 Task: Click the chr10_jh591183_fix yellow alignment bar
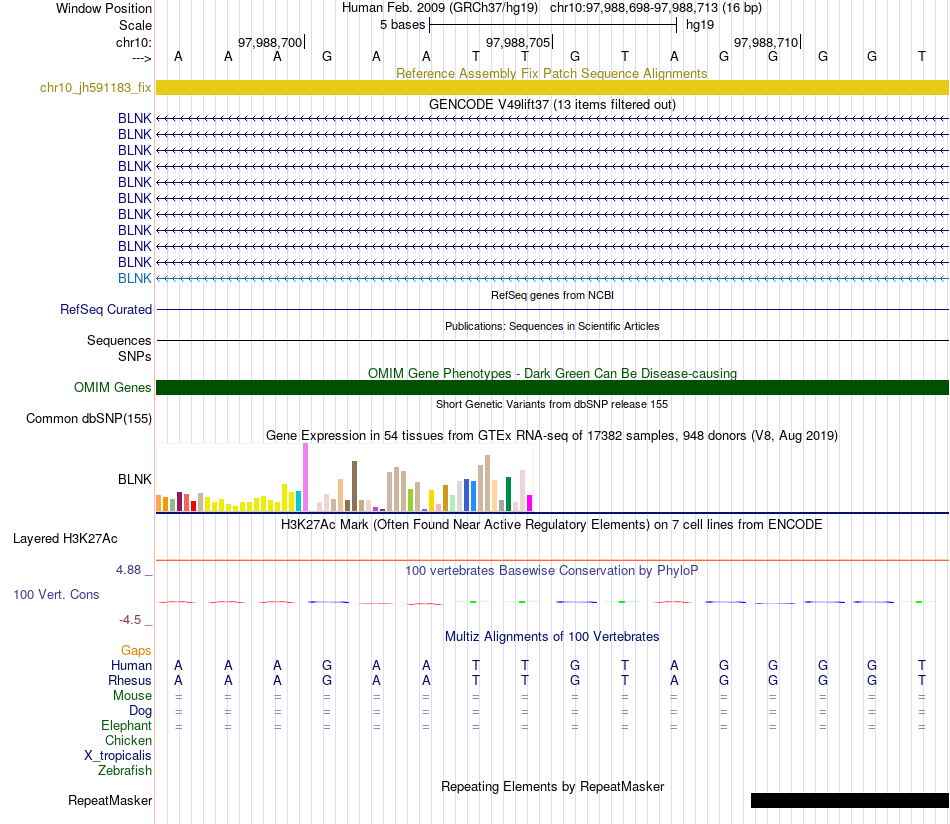(x=552, y=87)
